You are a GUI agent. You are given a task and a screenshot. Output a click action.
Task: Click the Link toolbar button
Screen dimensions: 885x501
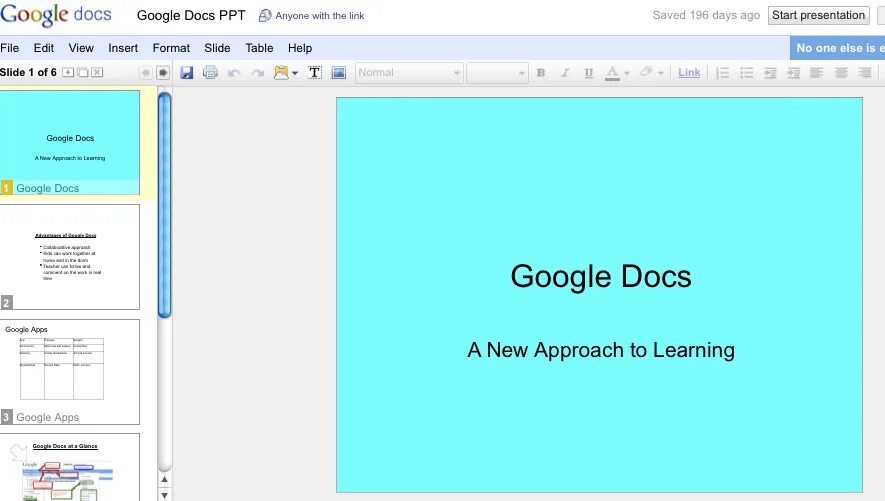point(689,72)
